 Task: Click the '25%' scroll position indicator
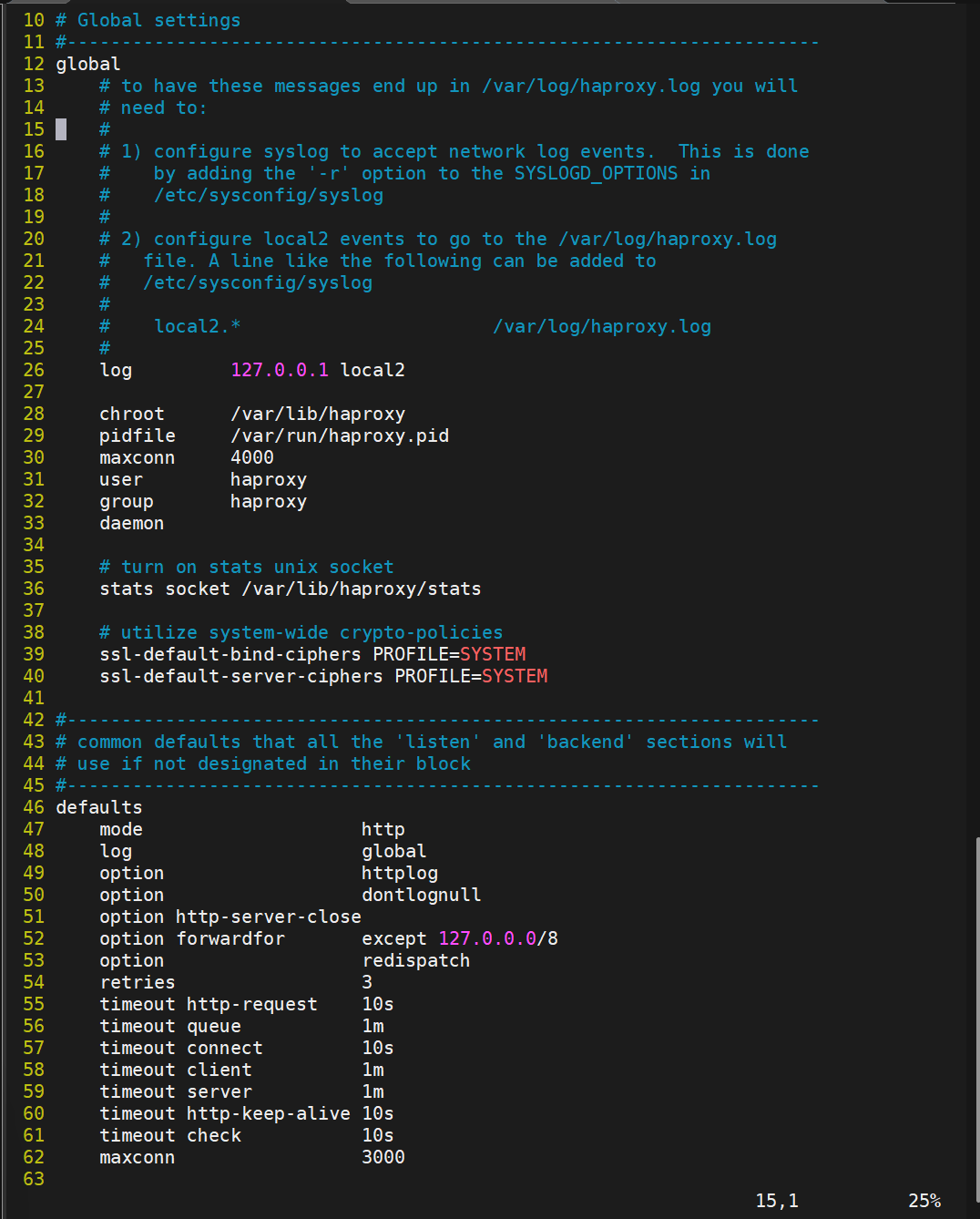(924, 1201)
